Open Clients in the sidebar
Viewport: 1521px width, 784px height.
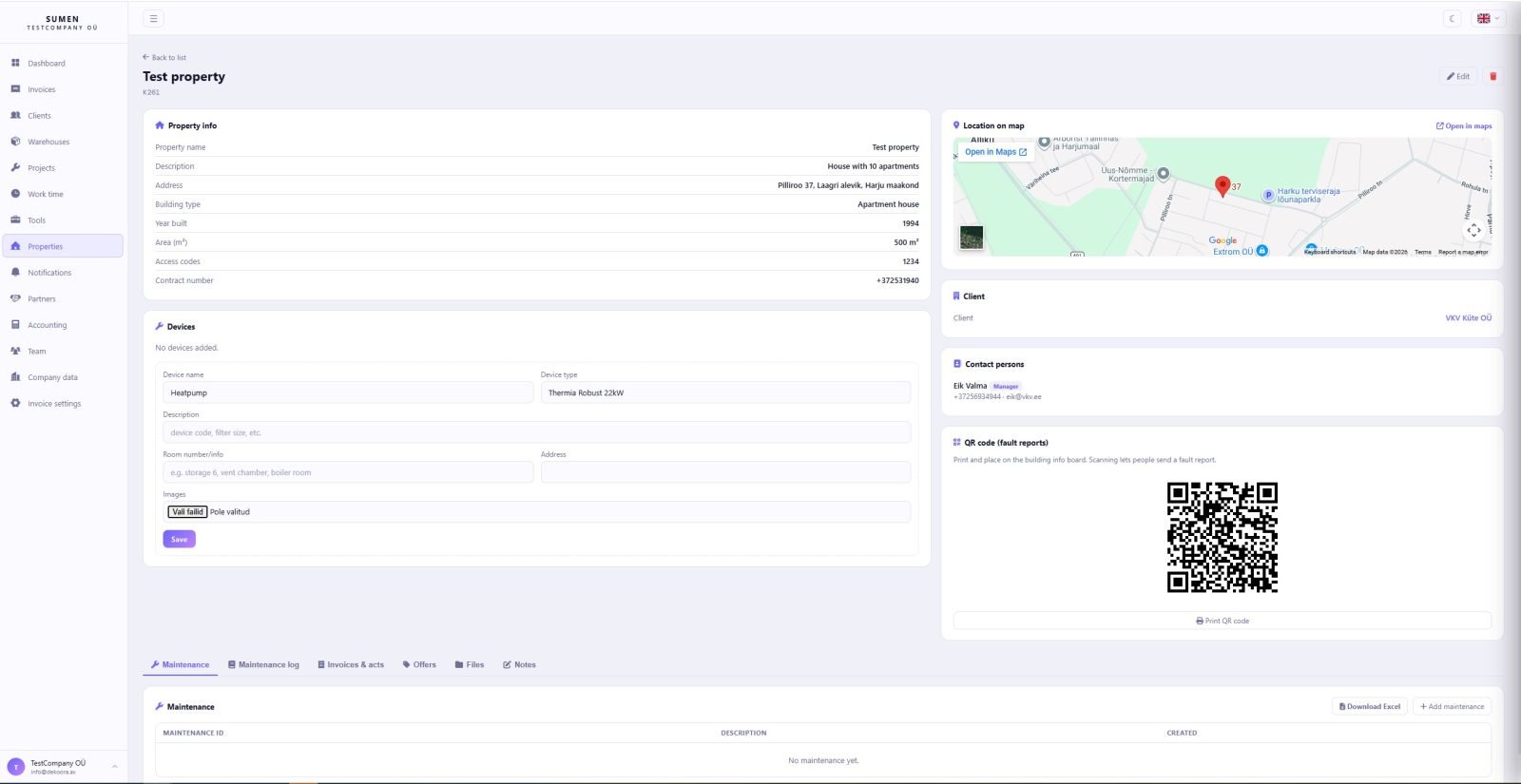(64, 115)
